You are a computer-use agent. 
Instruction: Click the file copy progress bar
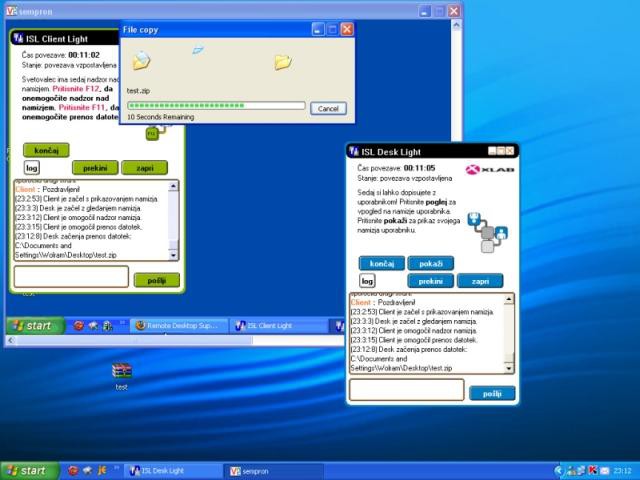point(216,105)
